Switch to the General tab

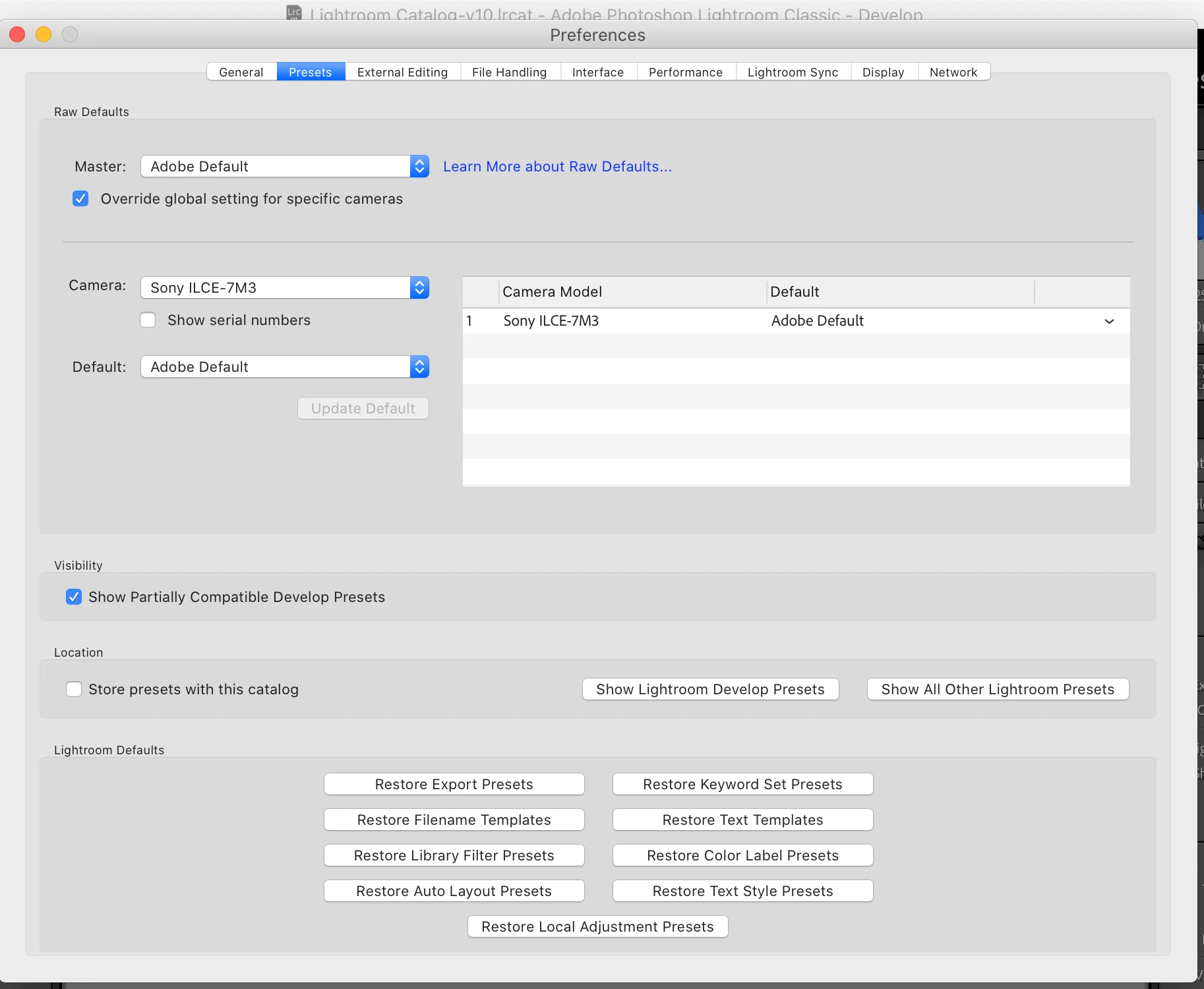tap(241, 72)
